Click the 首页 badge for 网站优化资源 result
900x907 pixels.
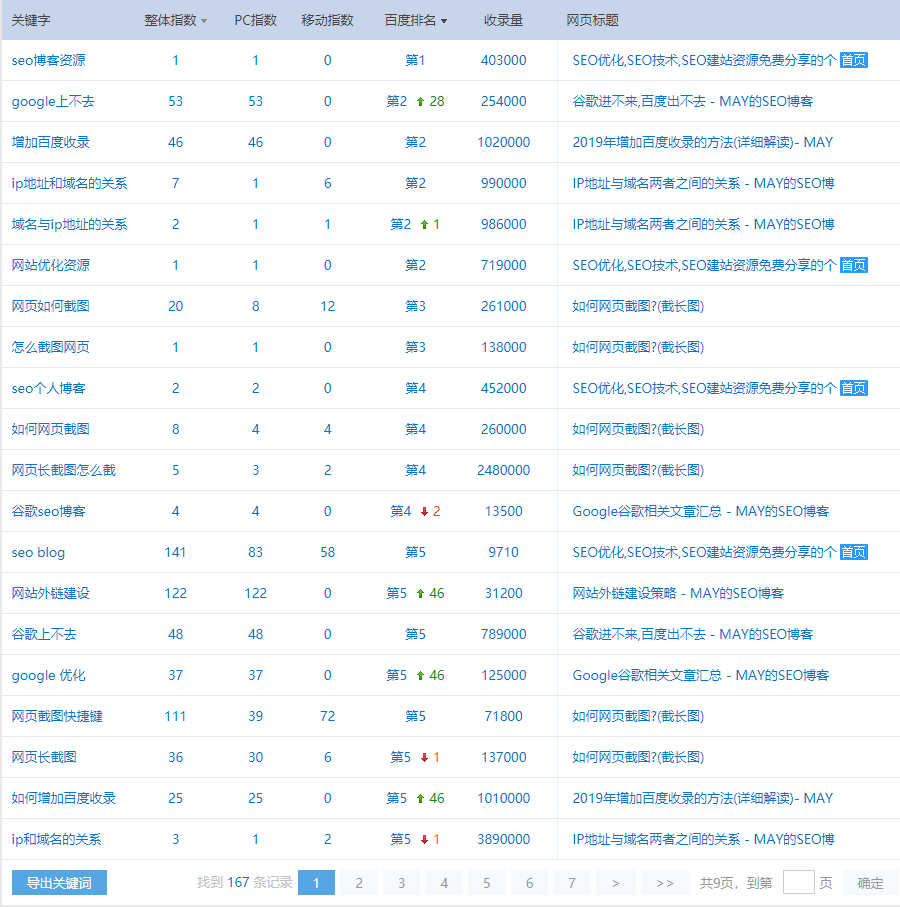coord(854,264)
